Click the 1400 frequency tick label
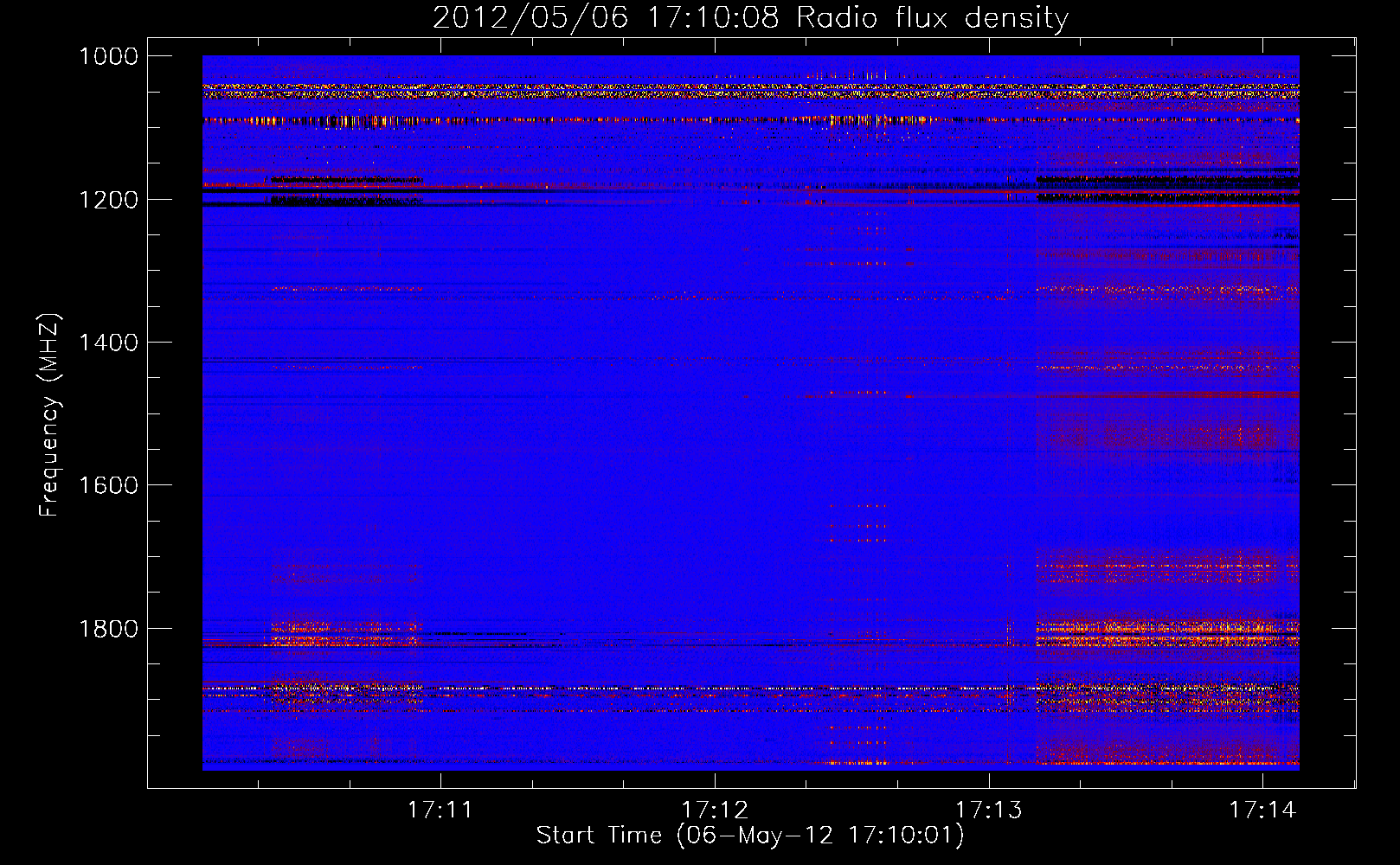 (x=108, y=343)
